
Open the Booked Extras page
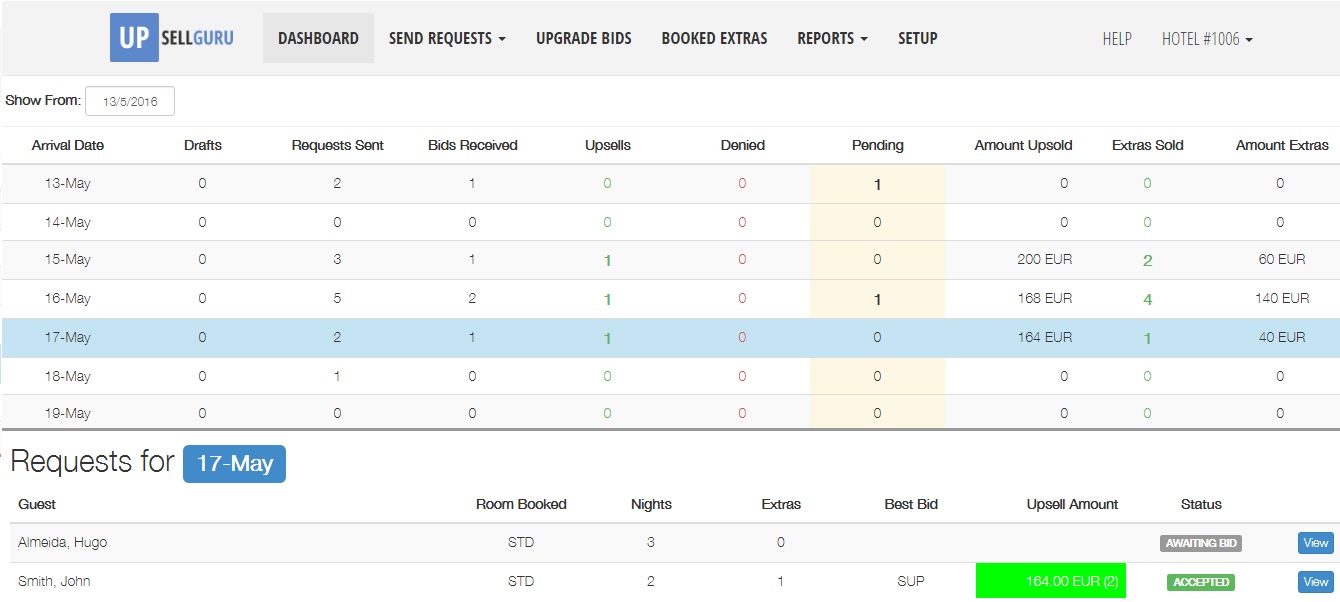tap(714, 38)
